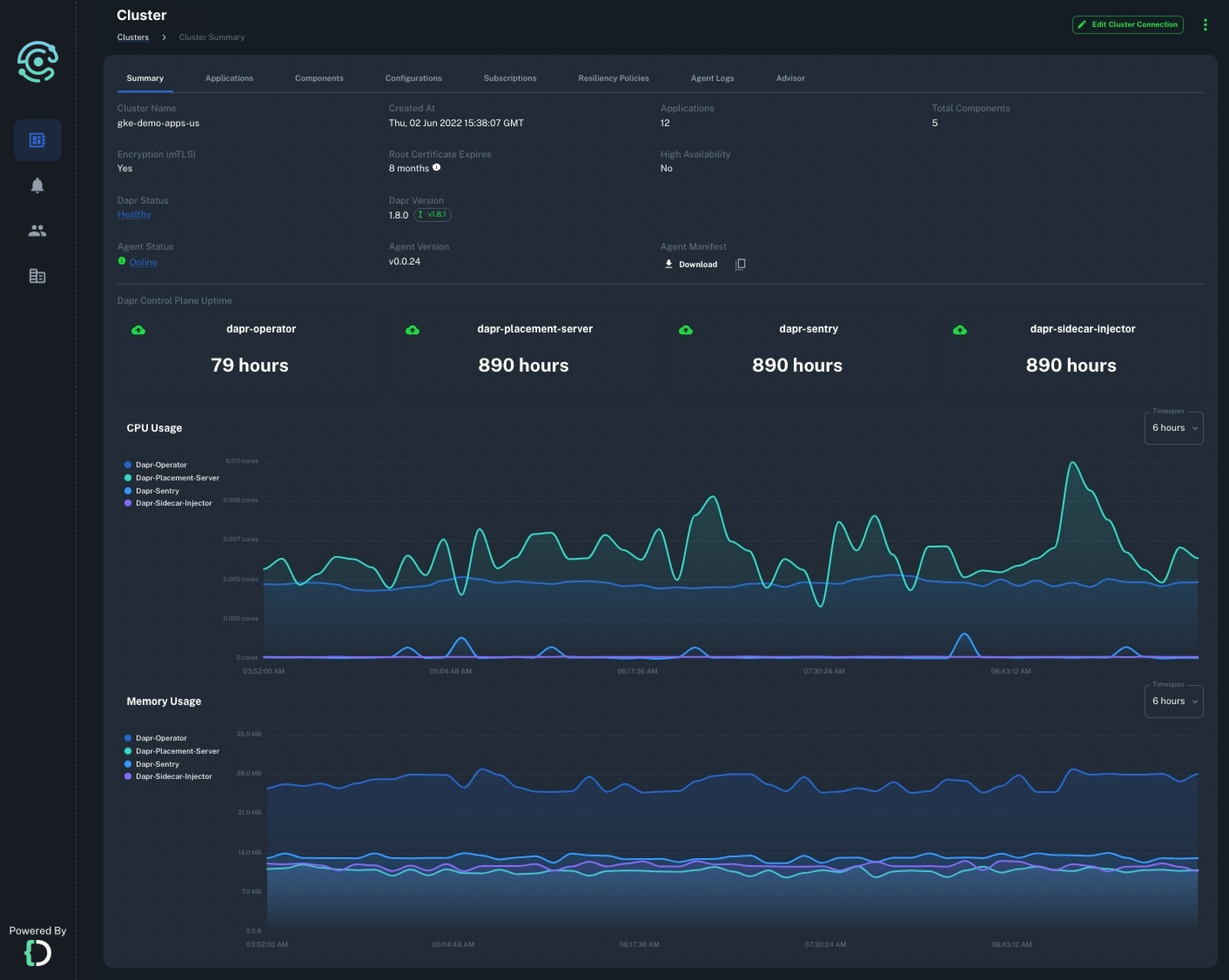The width and height of the screenshot is (1229, 980).
Task: Switch to the Components tab
Action: [319, 78]
